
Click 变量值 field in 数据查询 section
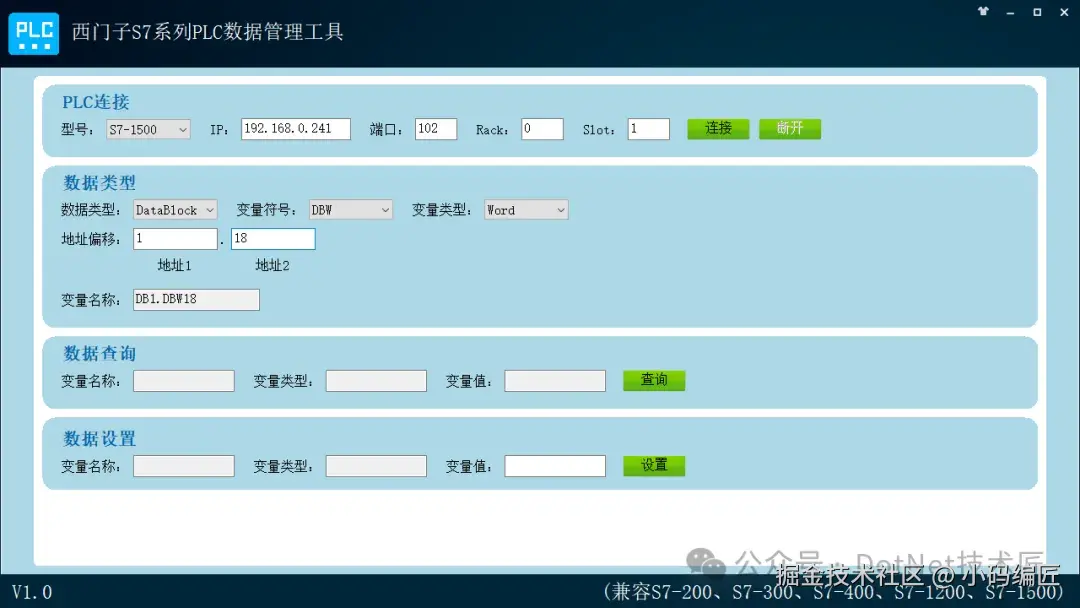tap(555, 381)
